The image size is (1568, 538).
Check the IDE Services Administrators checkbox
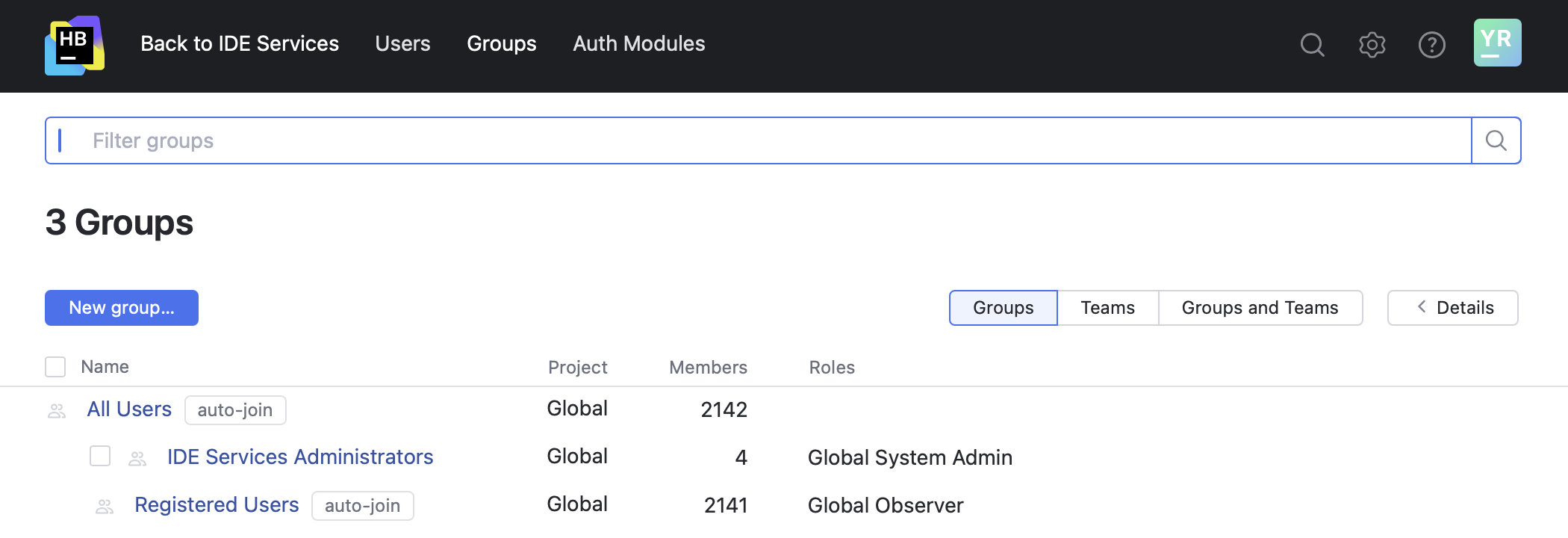100,456
